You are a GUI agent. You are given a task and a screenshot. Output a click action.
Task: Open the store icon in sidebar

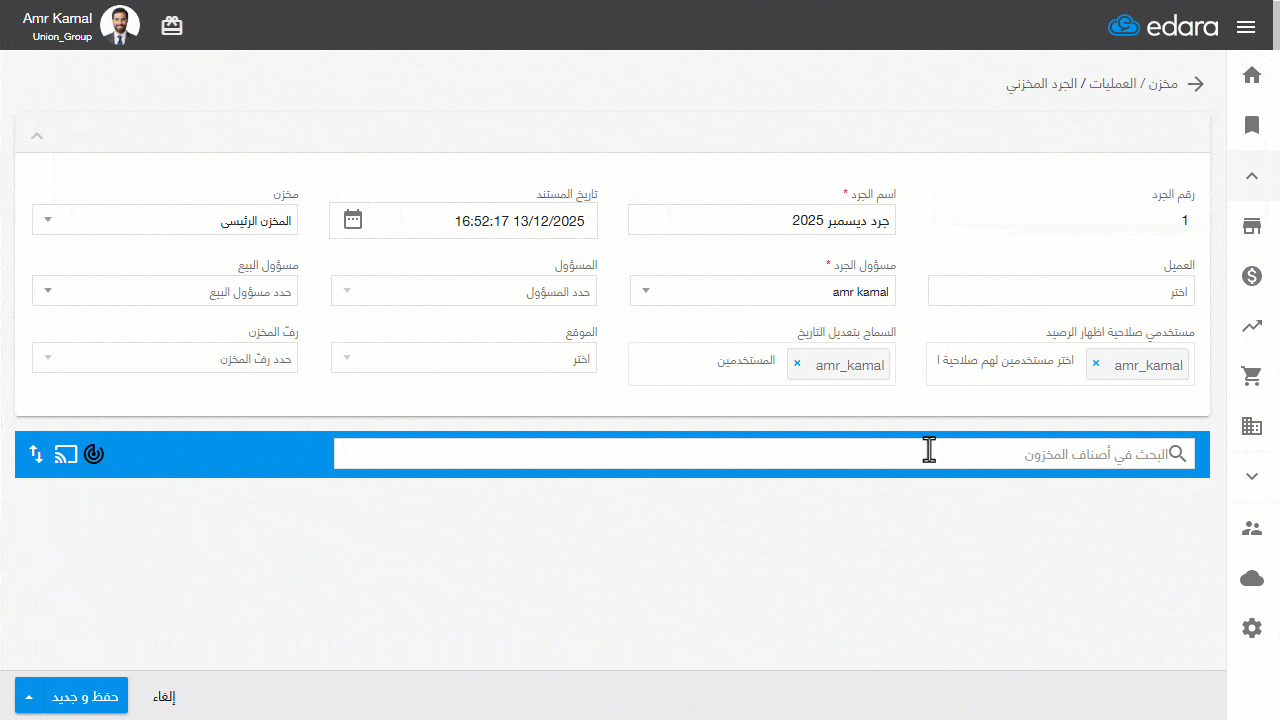1252,226
